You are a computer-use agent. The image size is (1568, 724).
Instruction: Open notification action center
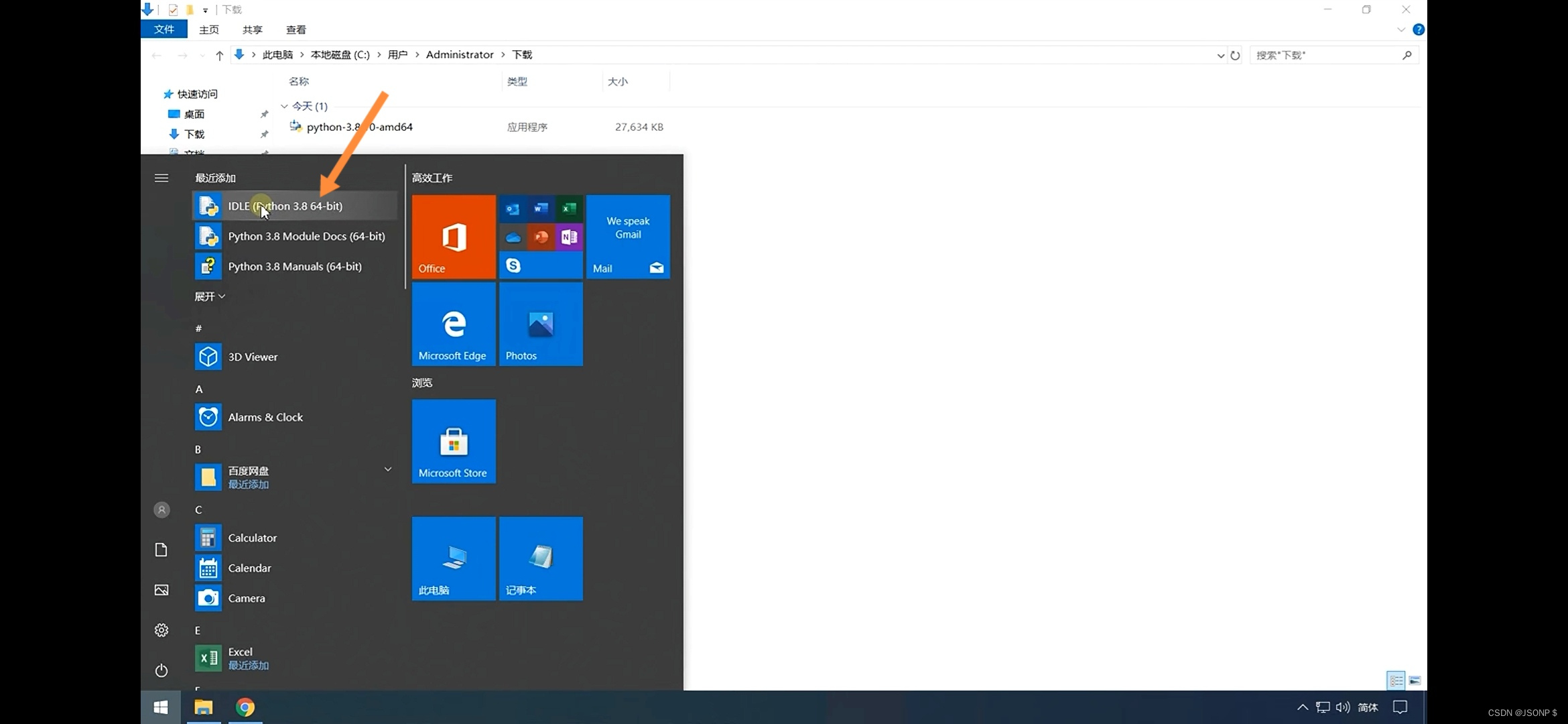click(1400, 707)
